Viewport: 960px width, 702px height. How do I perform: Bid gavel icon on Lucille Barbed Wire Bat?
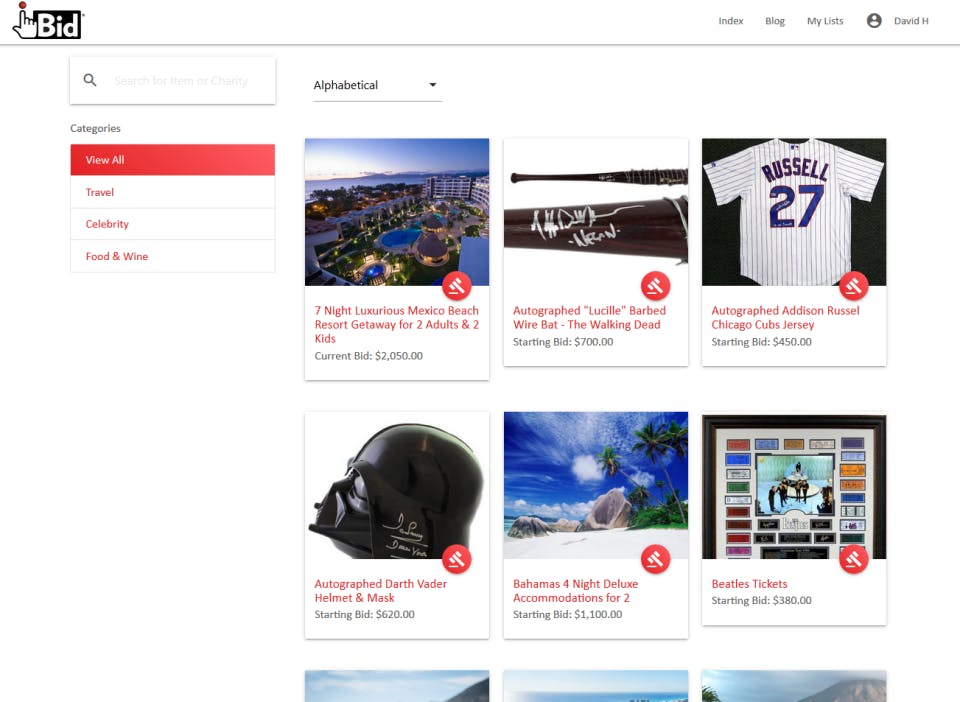(x=655, y=285)
